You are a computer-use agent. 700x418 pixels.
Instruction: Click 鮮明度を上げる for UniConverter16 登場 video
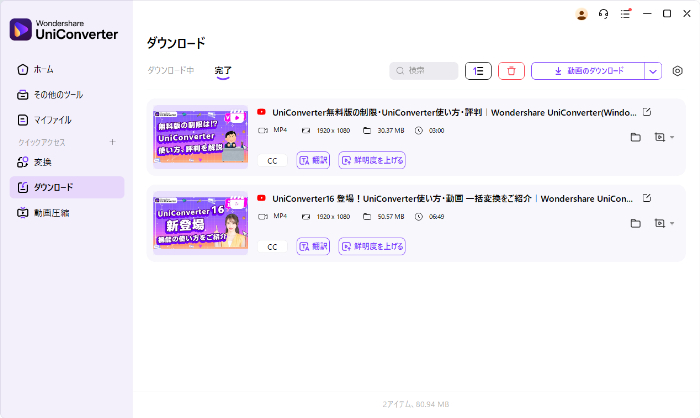[x=372, y=247]
